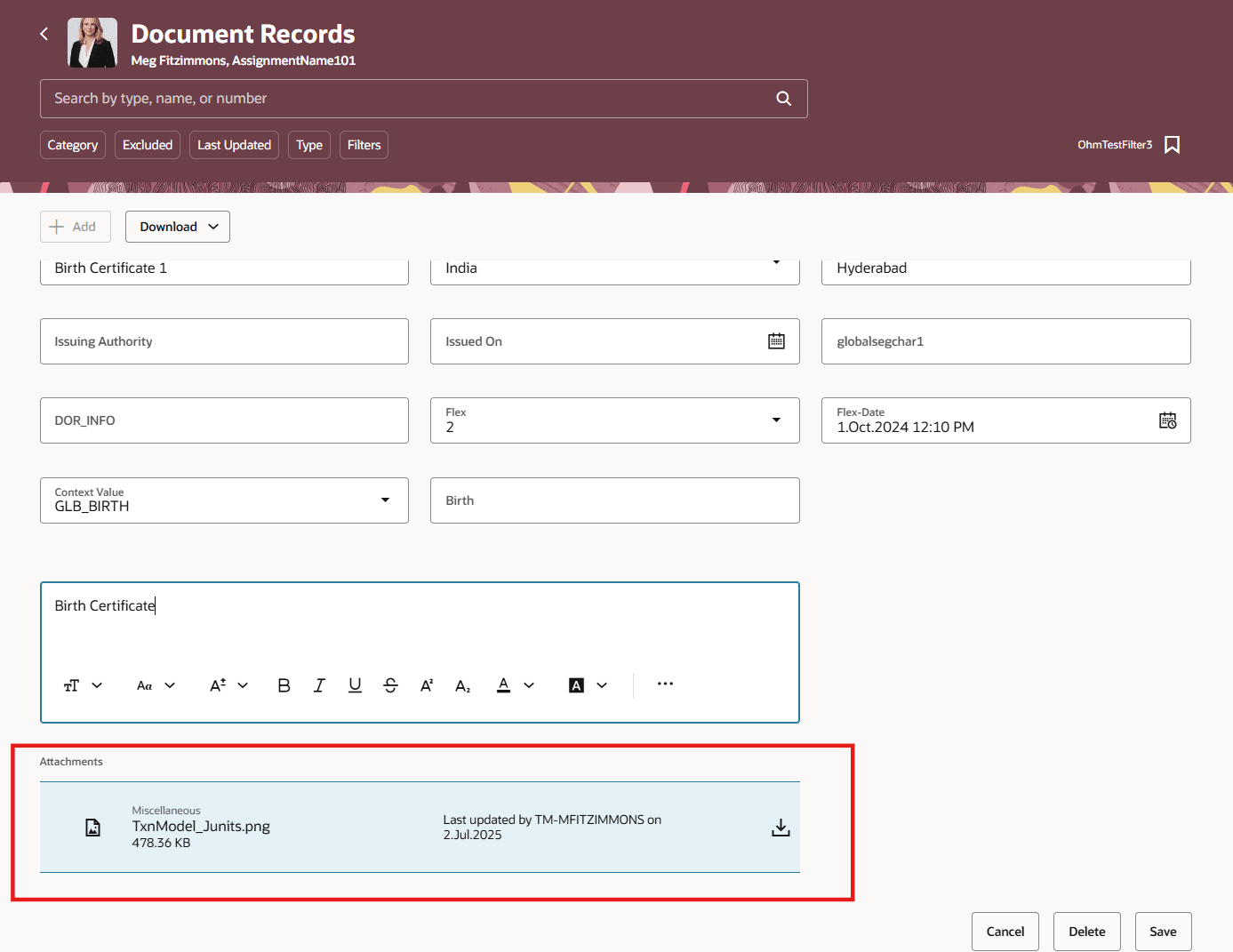
Task: Open the Issued On calendar picker icon
Action: tap(776, 341)
